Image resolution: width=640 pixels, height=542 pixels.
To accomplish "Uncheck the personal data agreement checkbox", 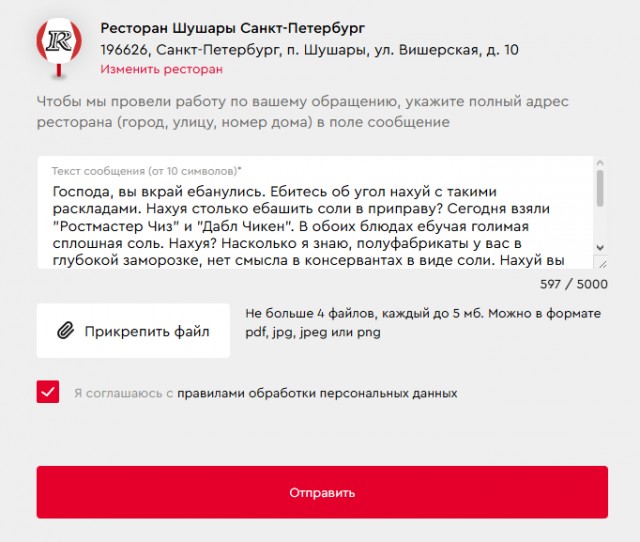I will (x=48, y=392).
